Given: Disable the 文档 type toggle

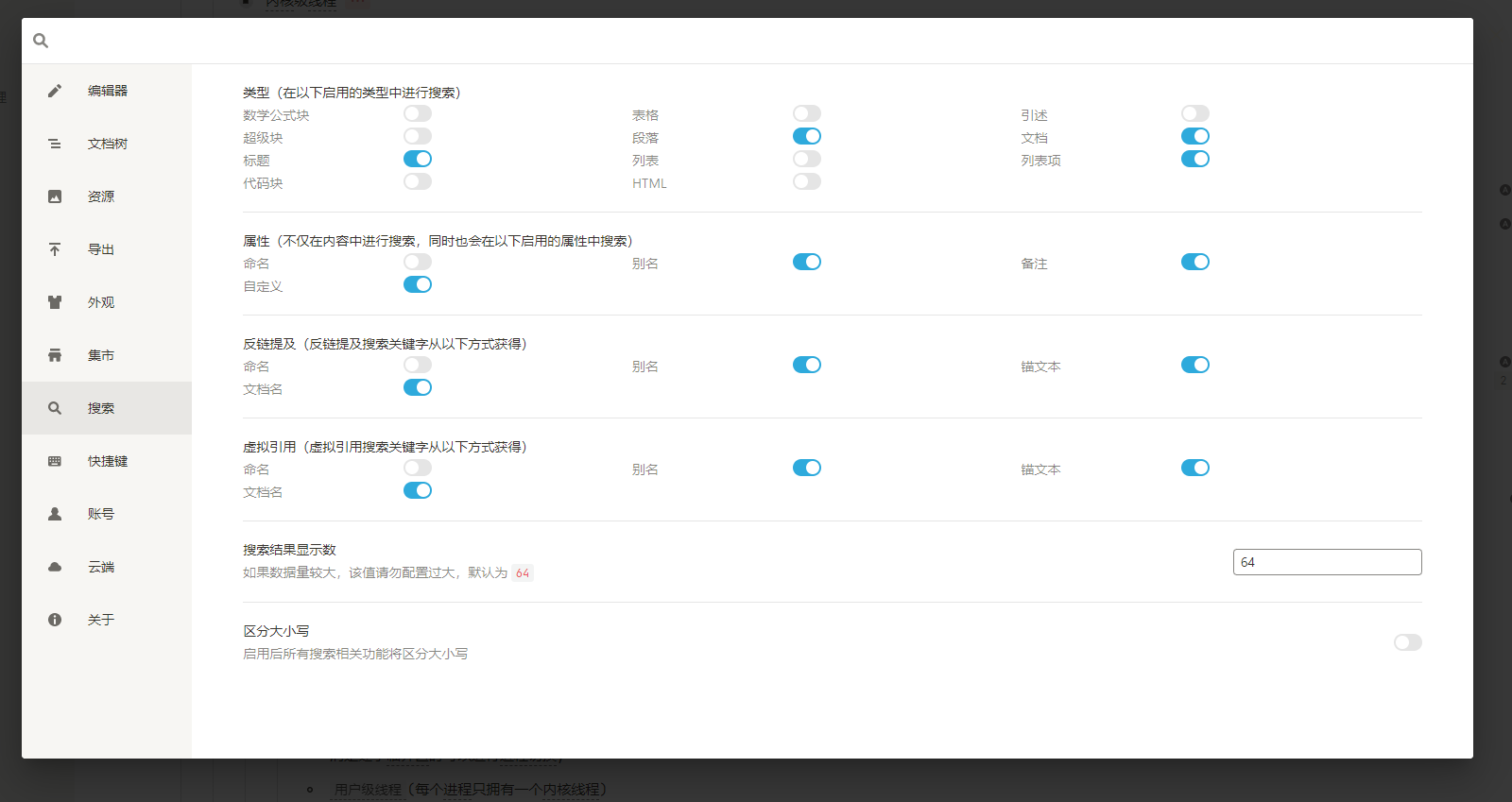Looking at the screenshot, I should tap(1195, 136).
